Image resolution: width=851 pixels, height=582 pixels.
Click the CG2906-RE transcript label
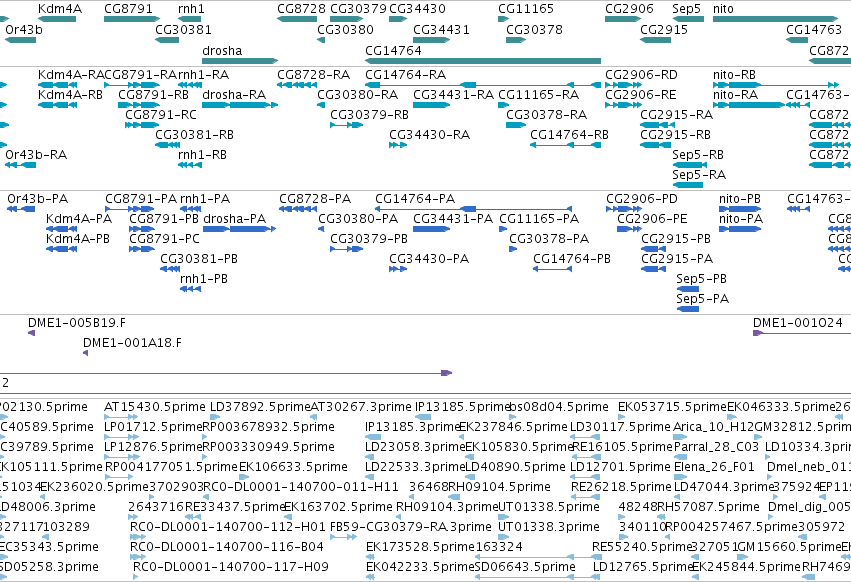(x=641, y=94)
